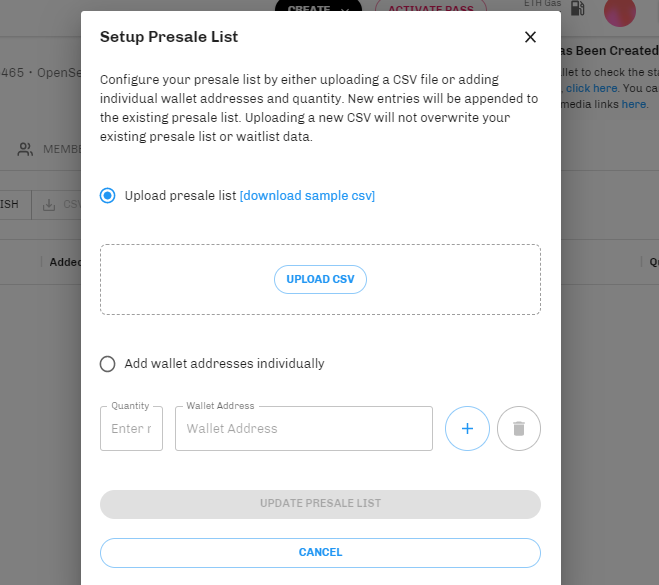Cancel the presale list setup
This screenshot has height=585, width=659.
pyautogui.click(x=320, y=553)
